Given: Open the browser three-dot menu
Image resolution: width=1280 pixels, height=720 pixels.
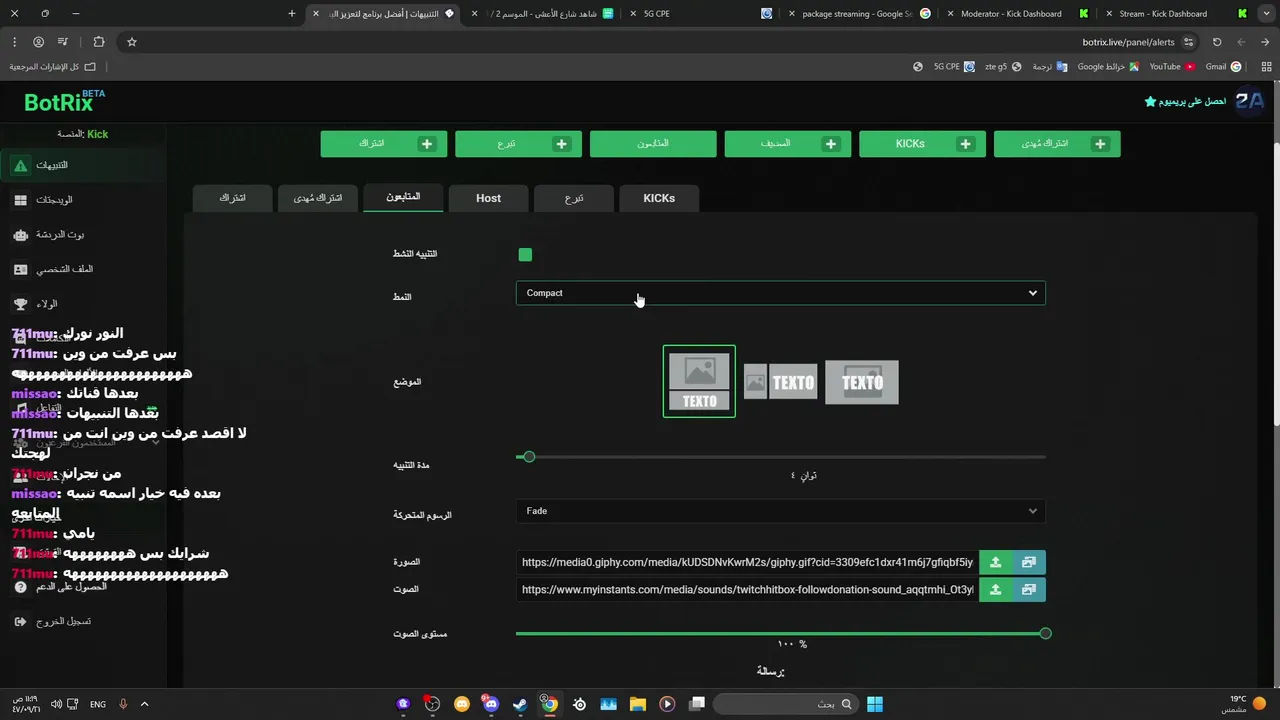Looking at the screenshot, I should 14,42.
